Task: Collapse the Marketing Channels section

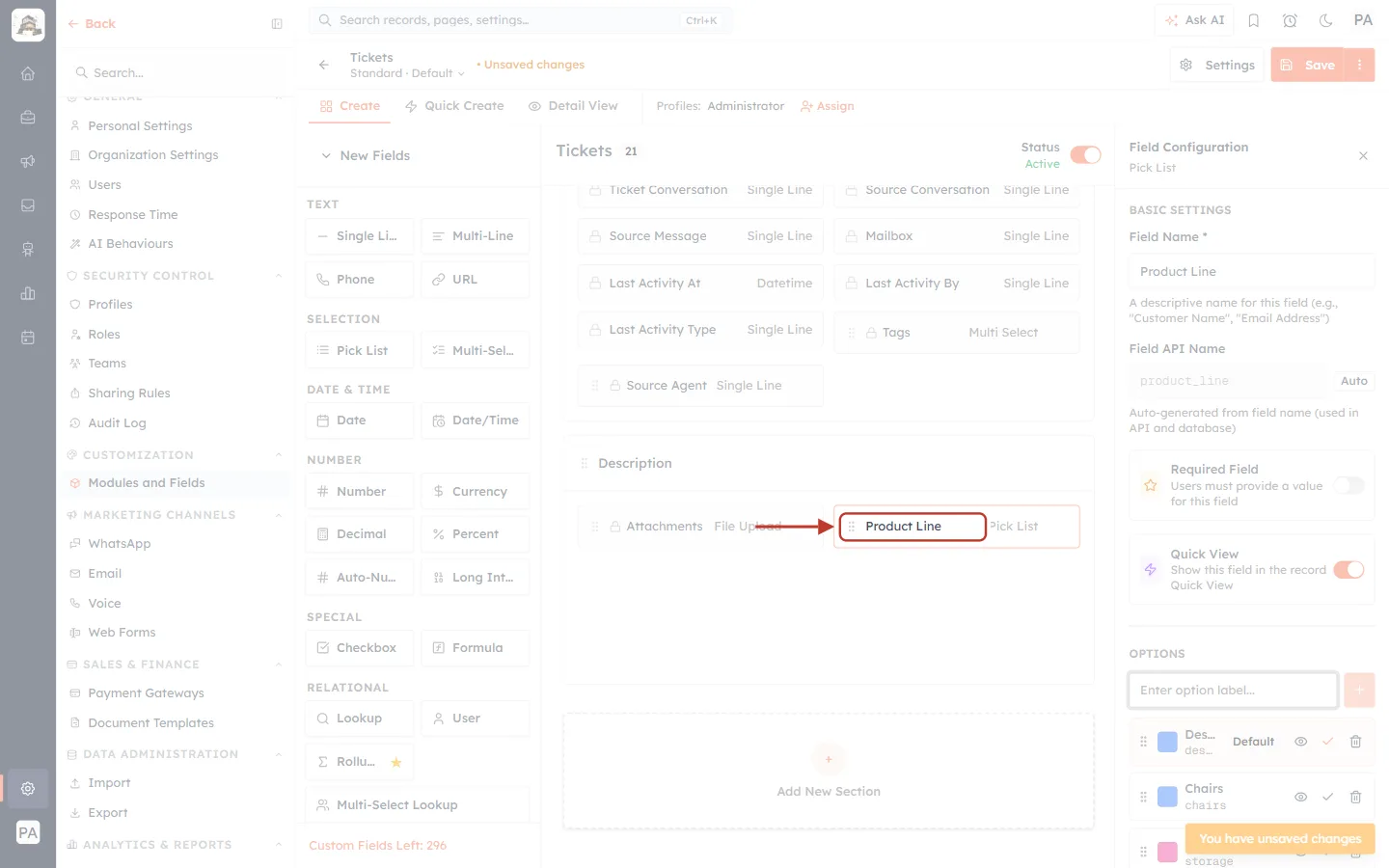Action: tap(279, 515)
